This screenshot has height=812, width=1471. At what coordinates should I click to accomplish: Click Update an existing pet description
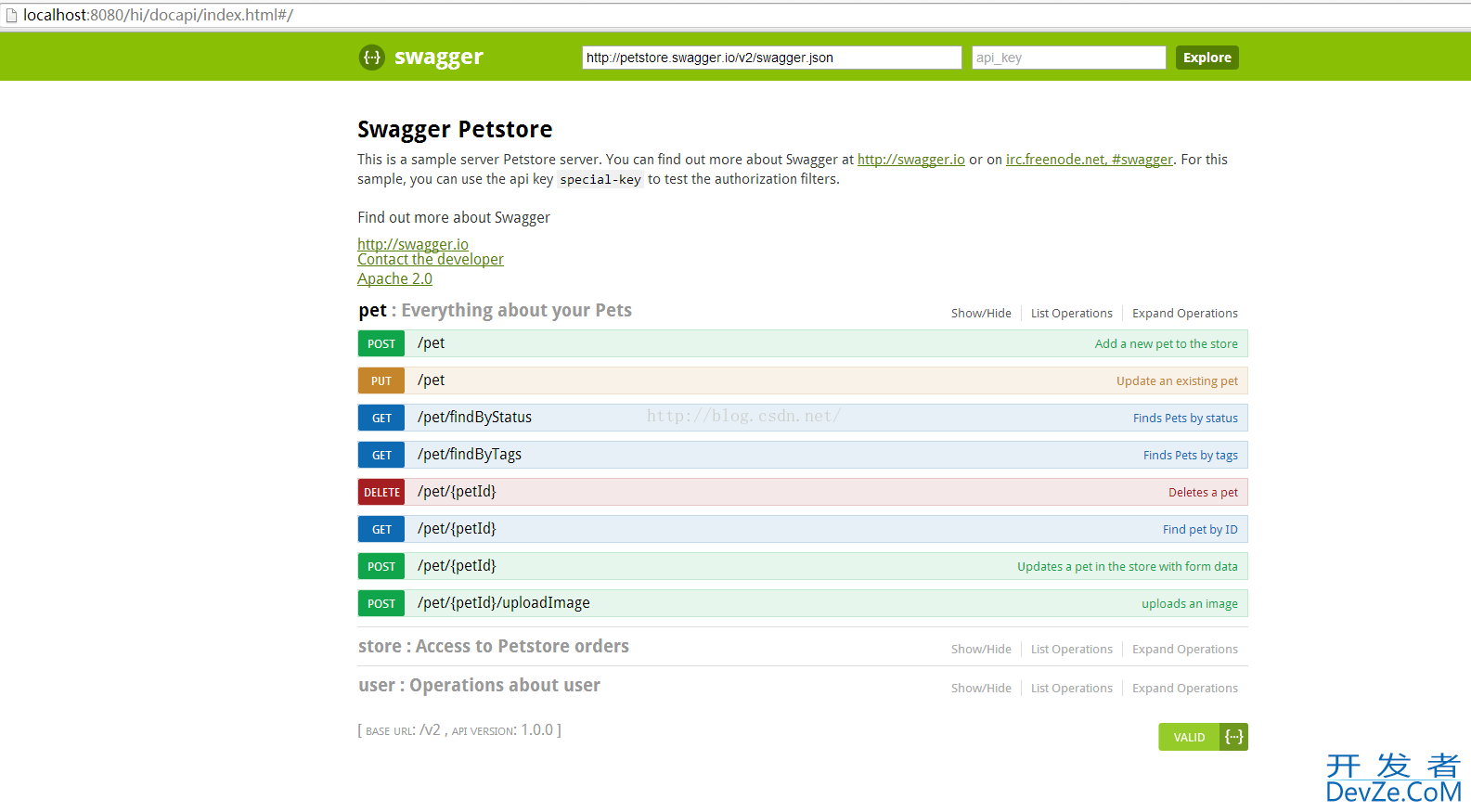[x=1177, y=381]
